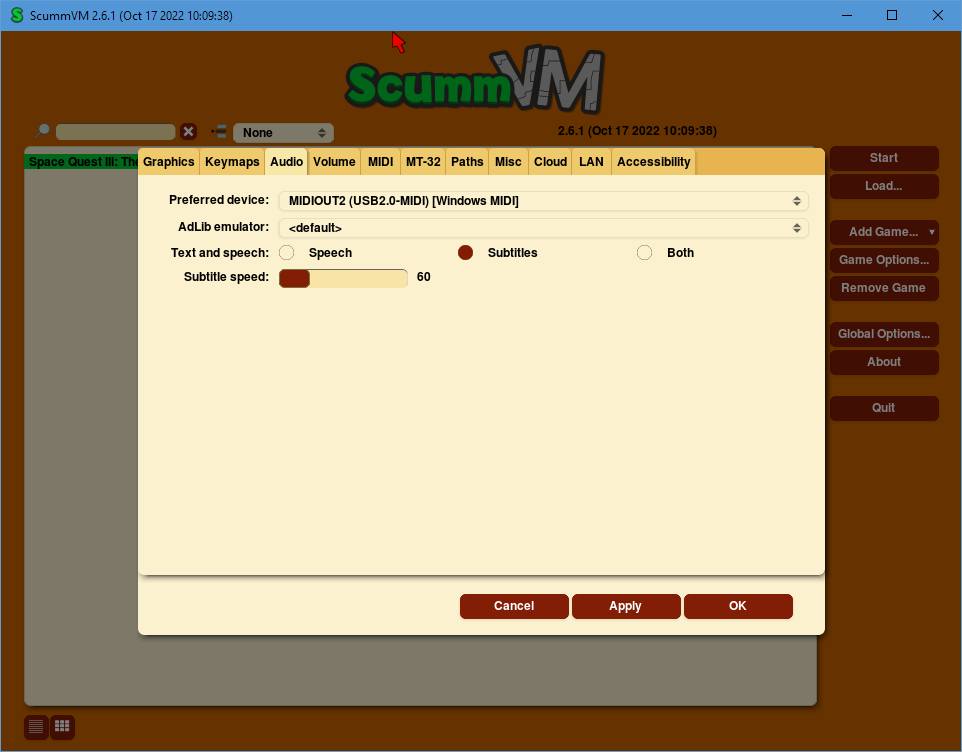Screen dimensions: 962x752
Task: Open the Preferred device dropdown
Action: (544, 201)
